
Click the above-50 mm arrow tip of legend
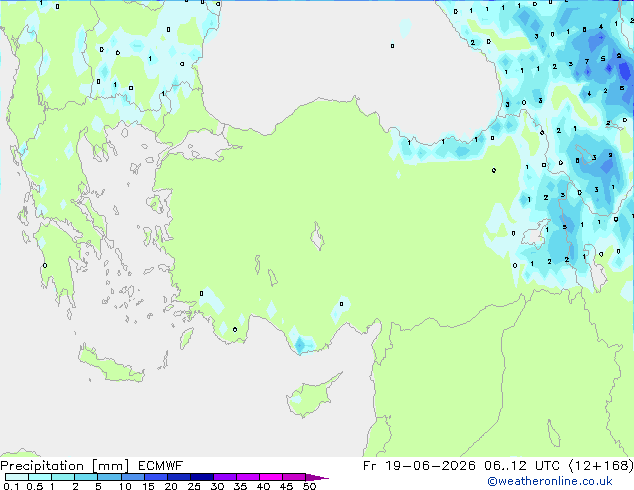317,477
